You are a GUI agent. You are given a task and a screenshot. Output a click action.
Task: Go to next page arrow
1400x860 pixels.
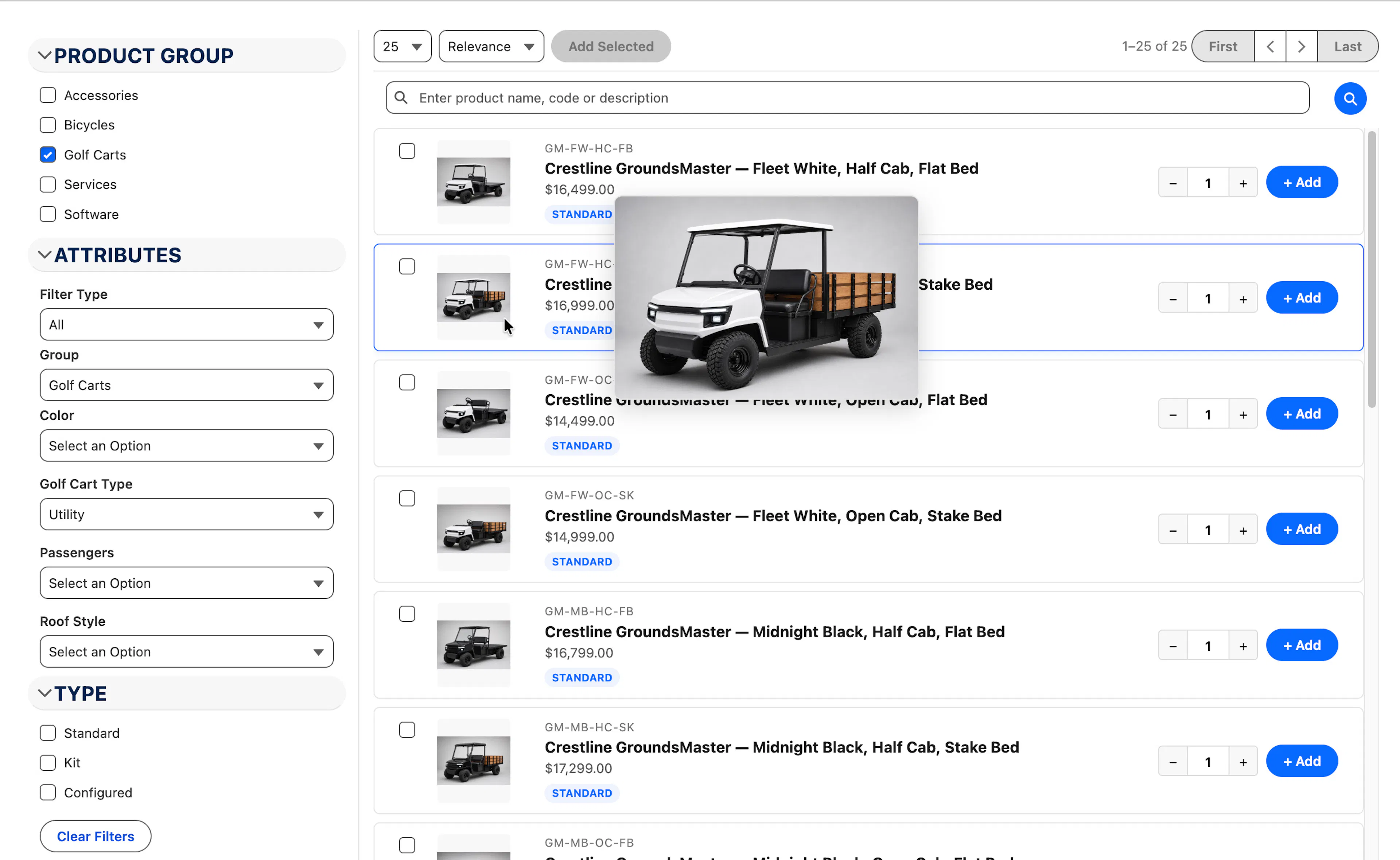(x=1301, y=47)
